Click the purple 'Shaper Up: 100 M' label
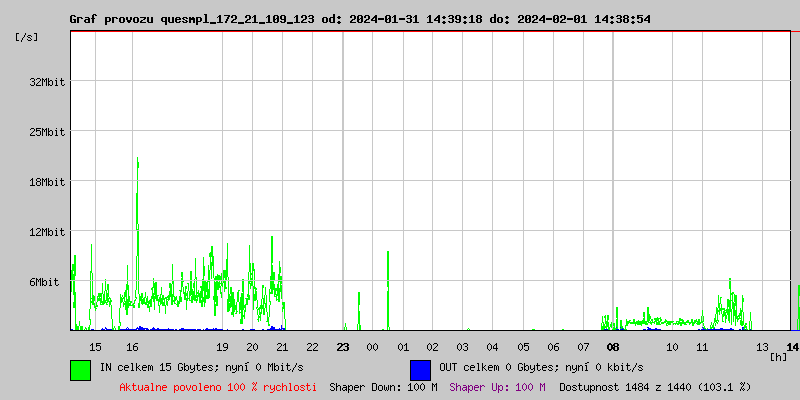 pyautogui.click(x=497, y=387)
